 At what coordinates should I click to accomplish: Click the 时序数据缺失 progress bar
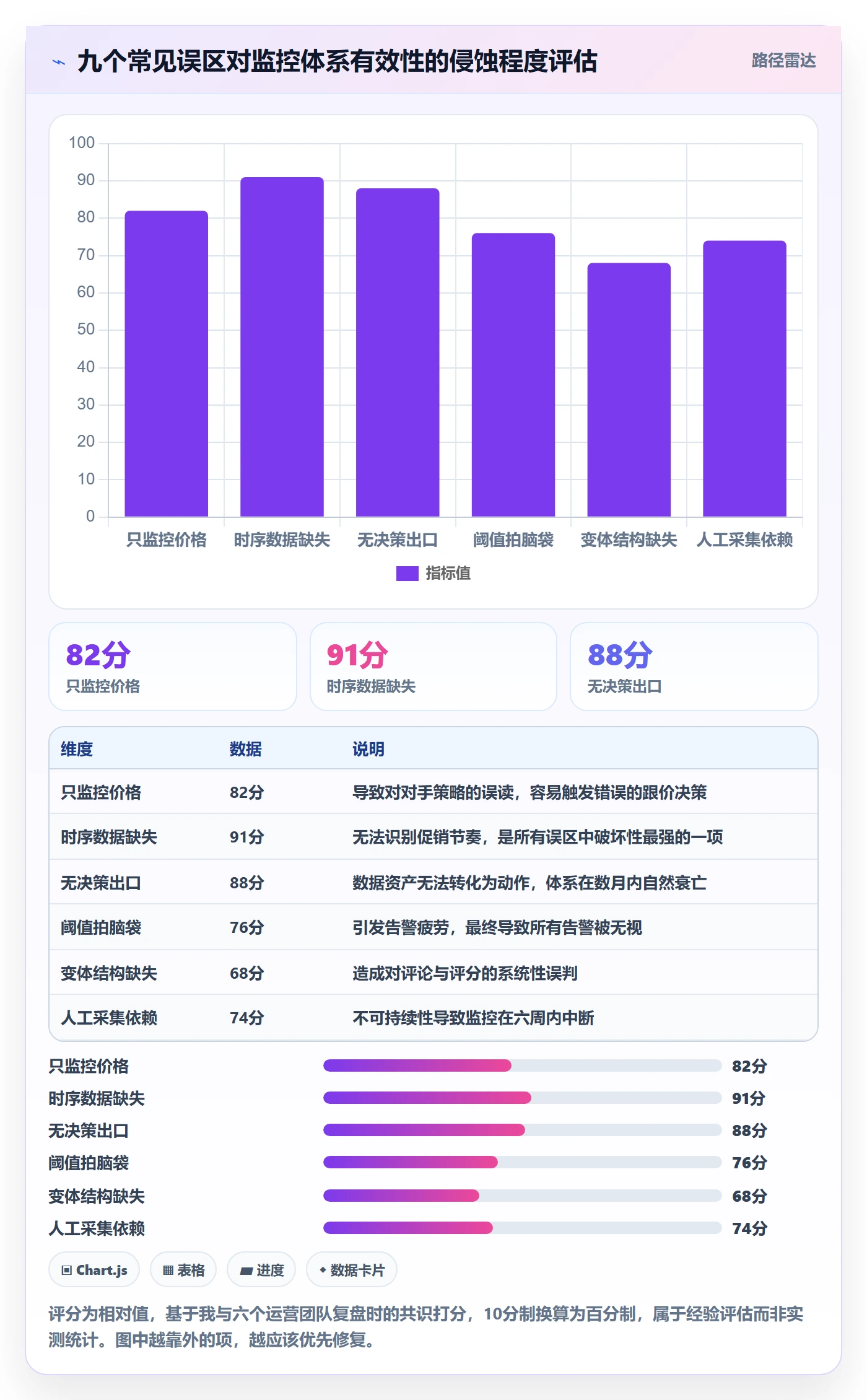coord(523,1098)
